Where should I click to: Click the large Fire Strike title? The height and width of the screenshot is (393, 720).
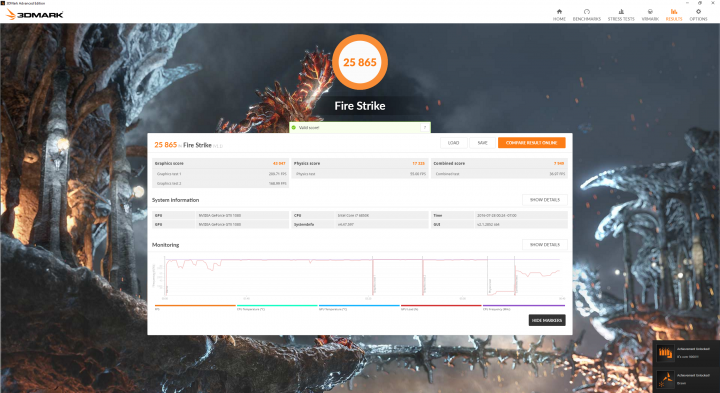click(x=360, y=106)
